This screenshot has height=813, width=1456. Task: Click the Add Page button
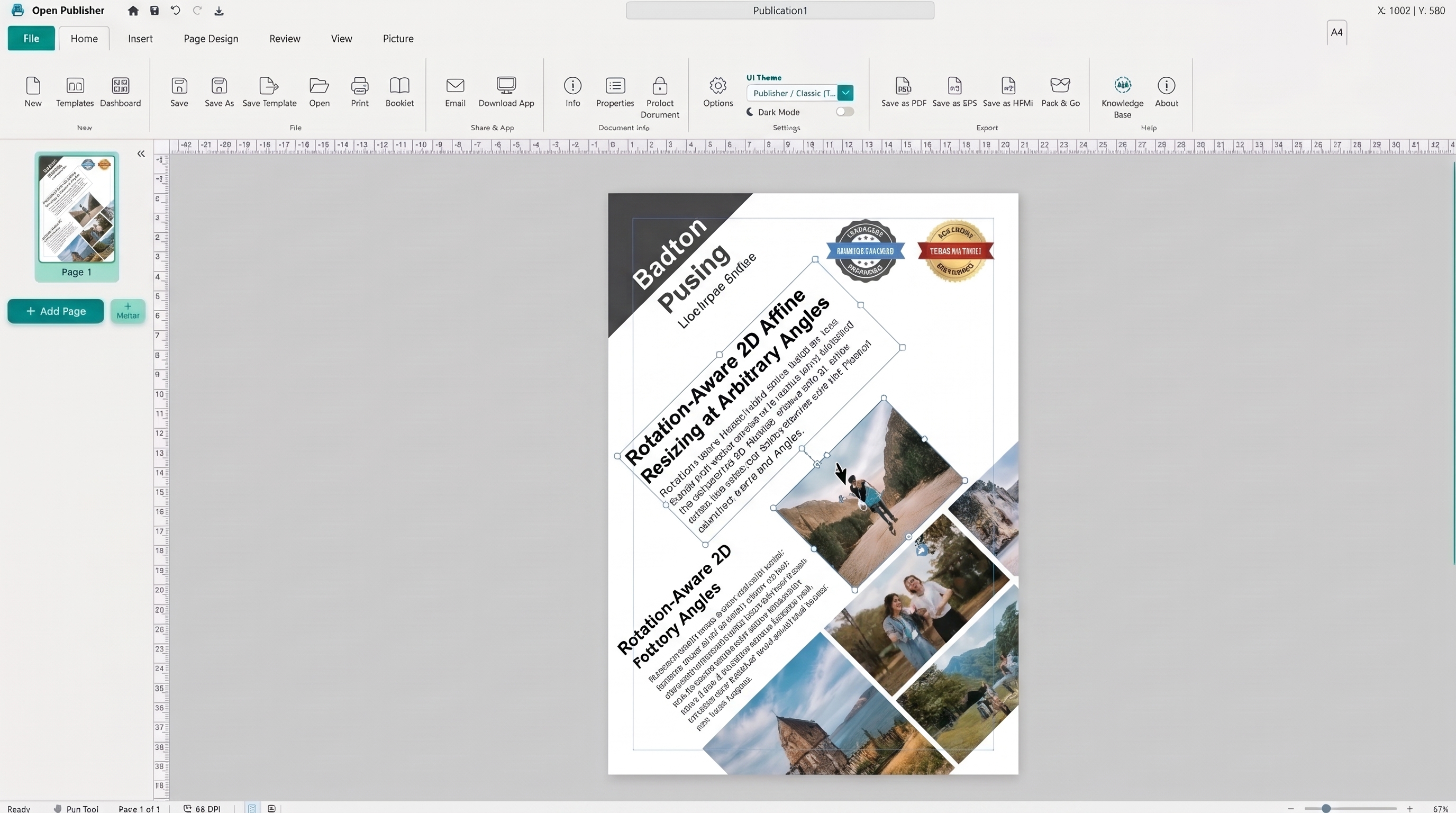[x=56, y=311]
